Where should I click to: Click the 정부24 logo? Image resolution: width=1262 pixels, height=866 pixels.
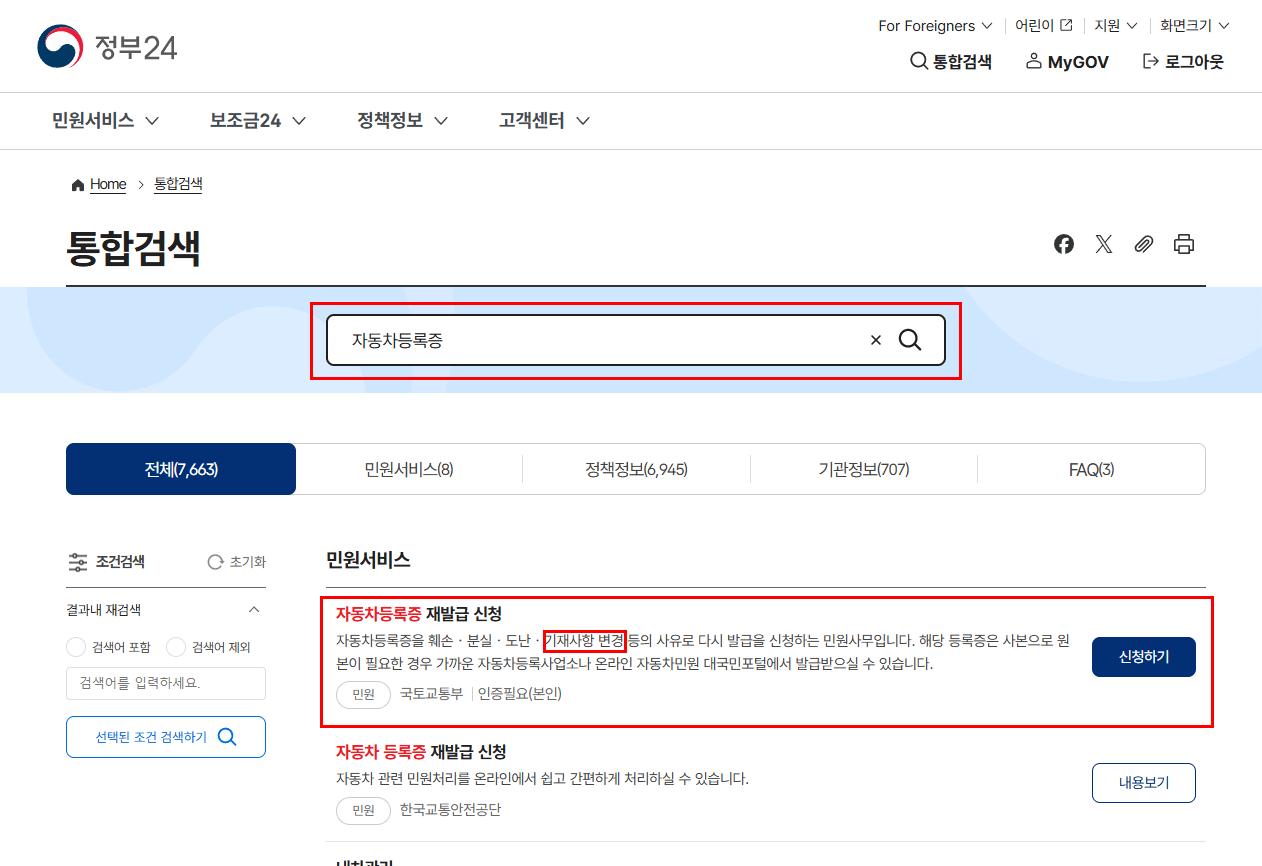[106, 45]
